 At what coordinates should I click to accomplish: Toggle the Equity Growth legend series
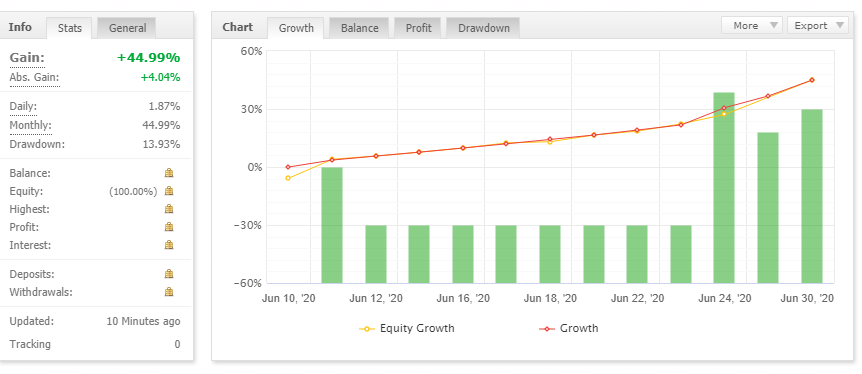coord(407,328)
